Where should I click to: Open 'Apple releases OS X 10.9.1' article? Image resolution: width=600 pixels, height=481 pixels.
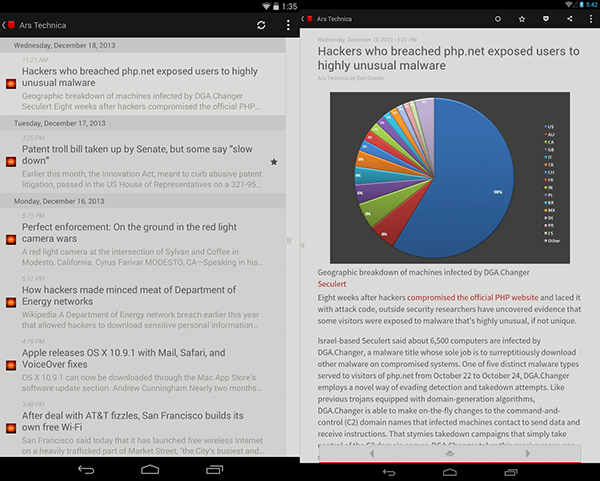142,365
